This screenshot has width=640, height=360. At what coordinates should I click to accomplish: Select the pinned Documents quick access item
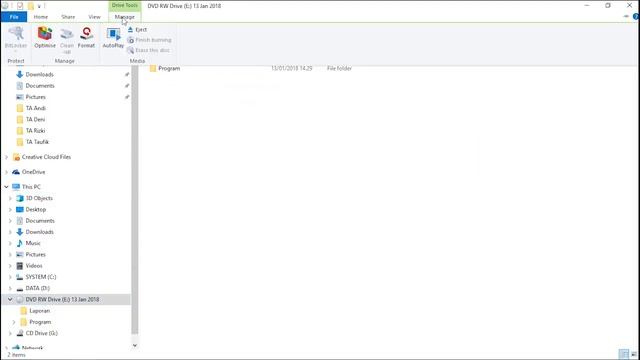coord(40,86)
